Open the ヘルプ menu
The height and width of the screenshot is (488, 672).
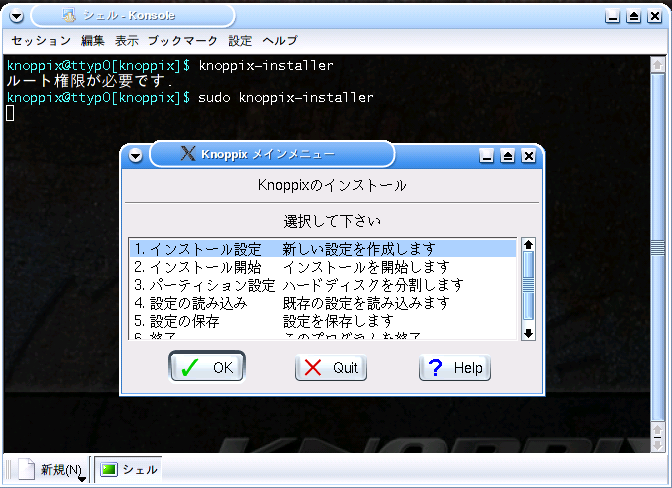coord(280,41)
